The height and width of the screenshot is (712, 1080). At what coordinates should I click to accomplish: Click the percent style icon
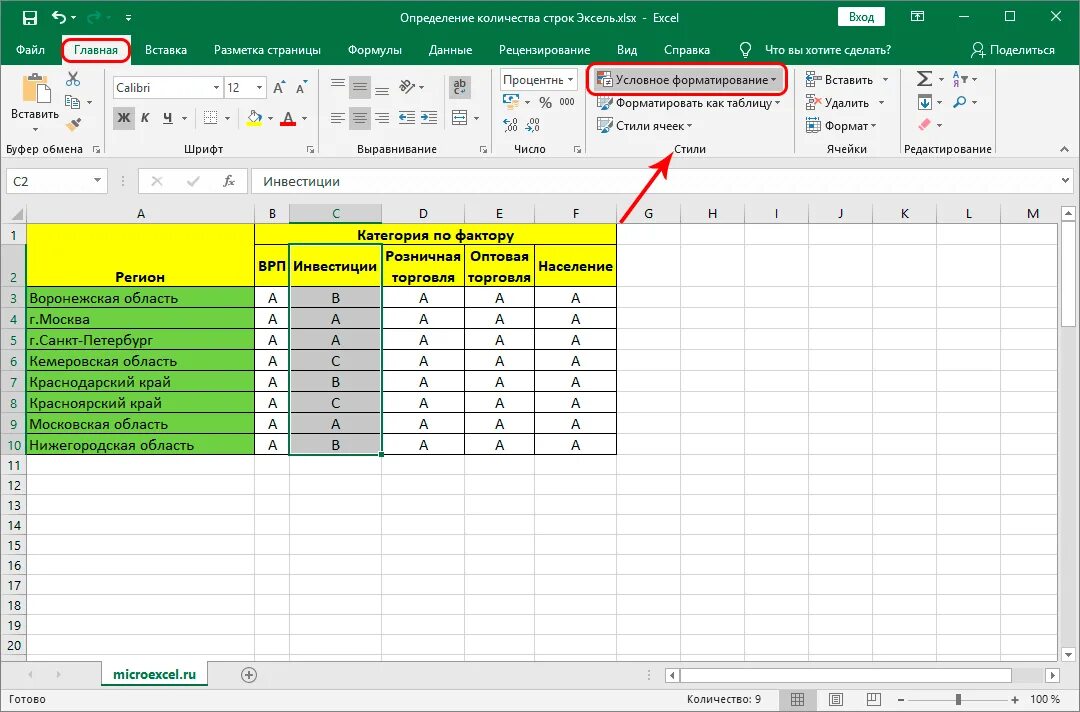click(x=546, y=103)
